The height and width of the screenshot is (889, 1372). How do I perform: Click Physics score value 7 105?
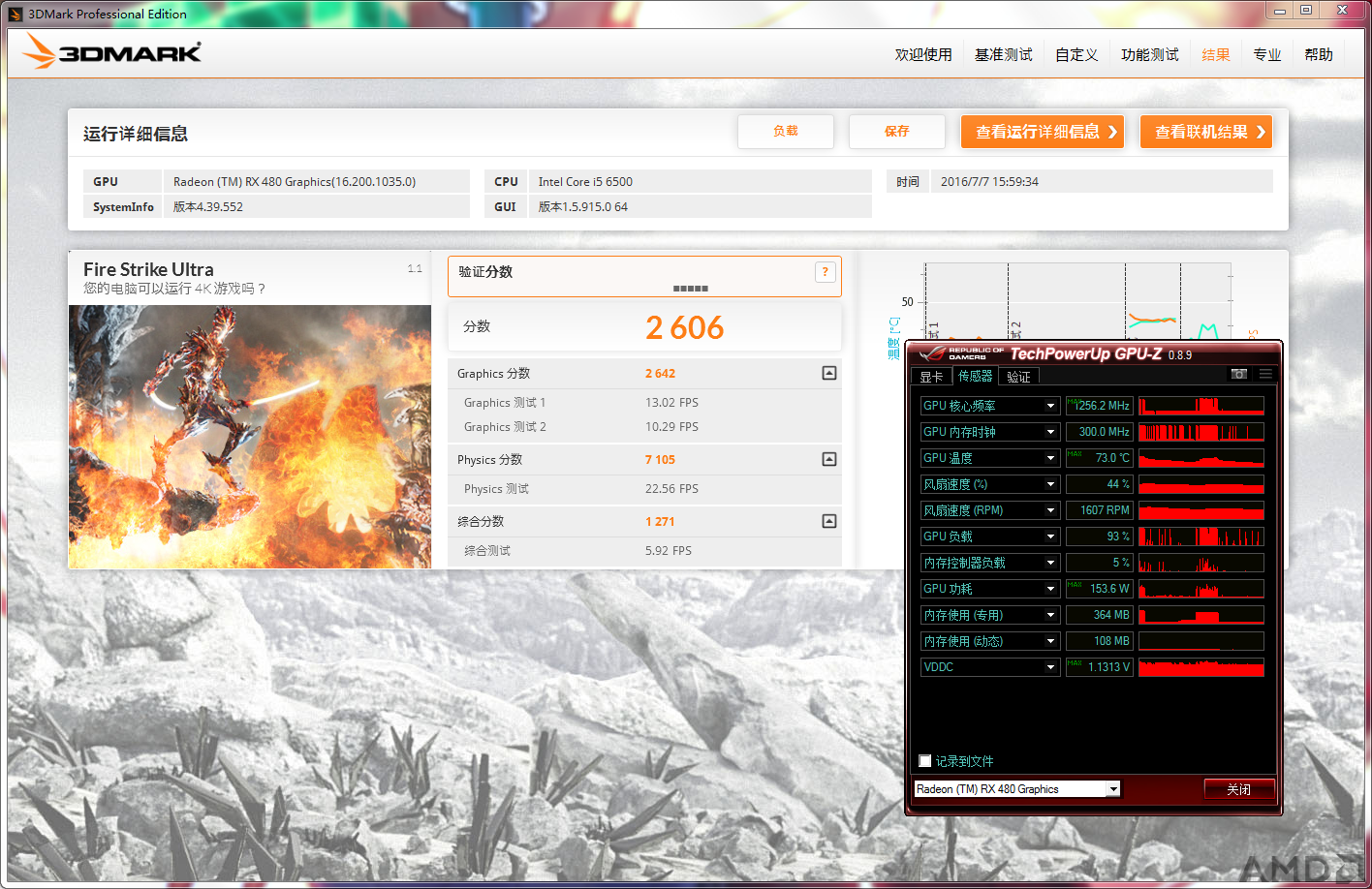[x=660, y=460]
